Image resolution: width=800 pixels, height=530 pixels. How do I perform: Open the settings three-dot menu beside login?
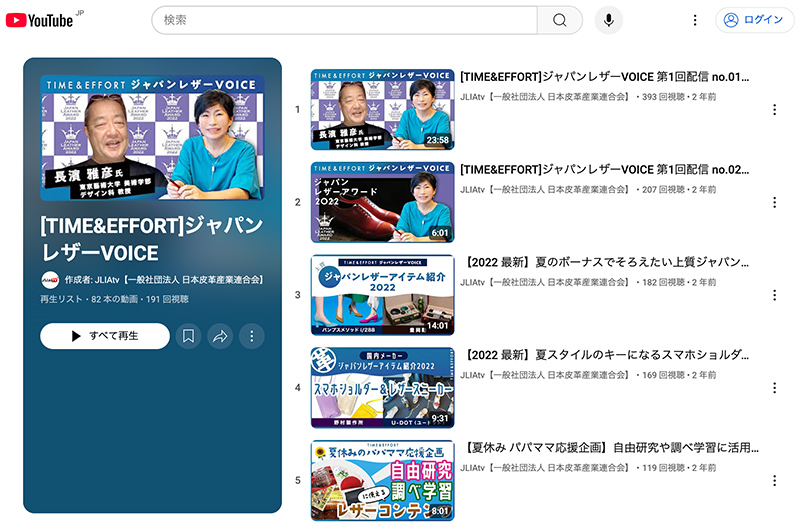coord(695,20)
